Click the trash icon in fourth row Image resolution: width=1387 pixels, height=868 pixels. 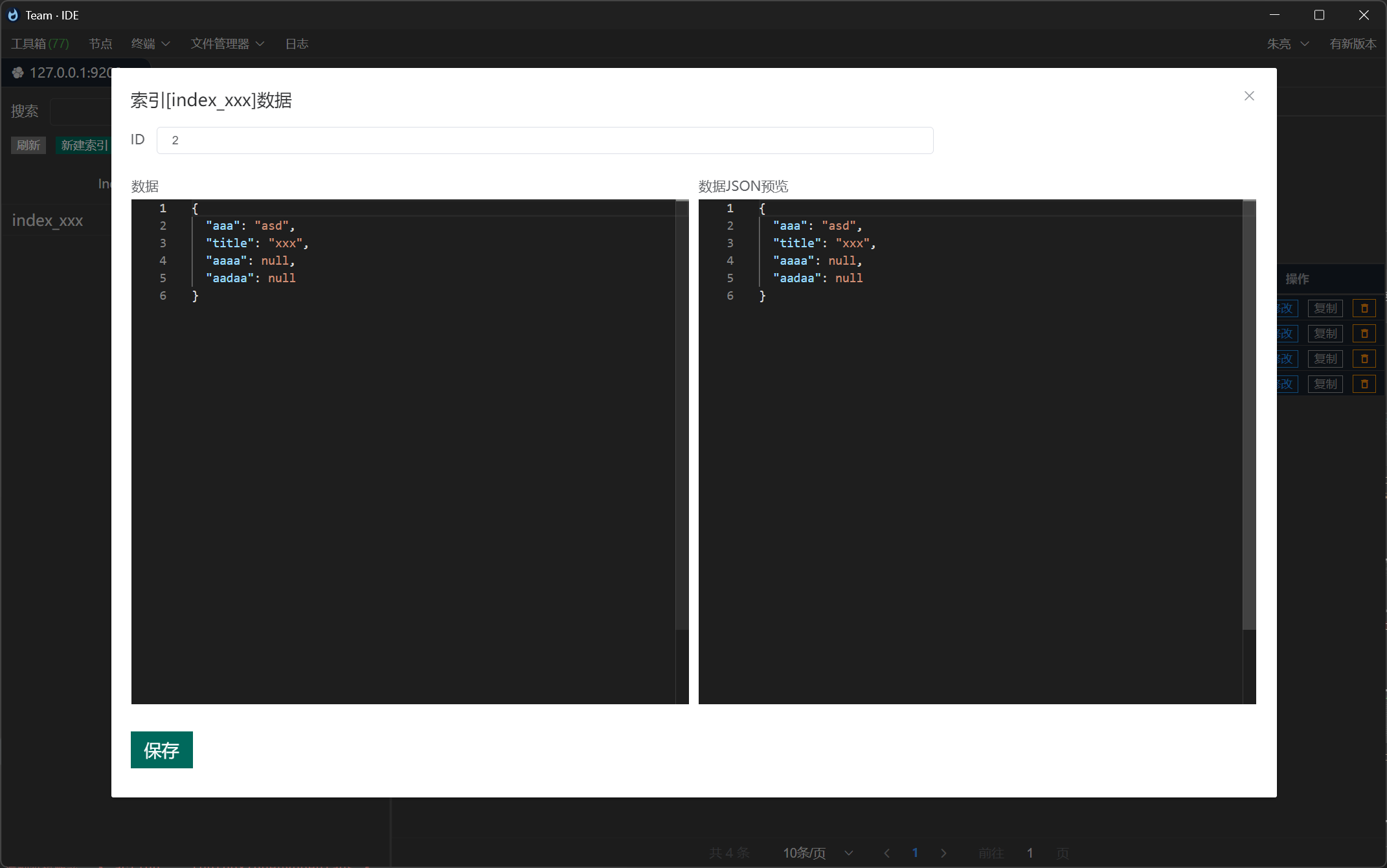coord(1364,384)
